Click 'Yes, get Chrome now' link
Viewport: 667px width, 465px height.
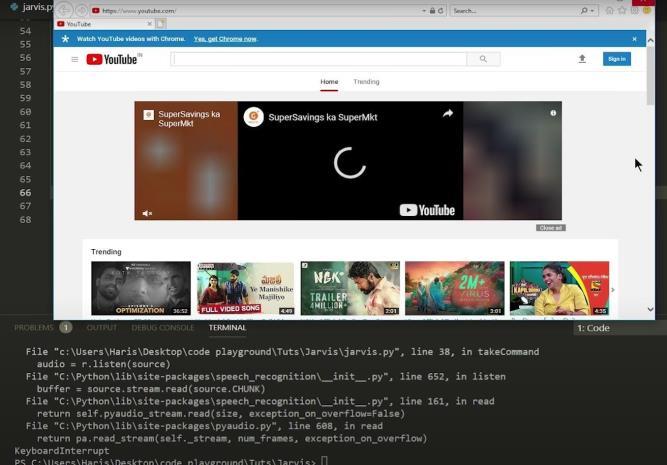point(225,39)
